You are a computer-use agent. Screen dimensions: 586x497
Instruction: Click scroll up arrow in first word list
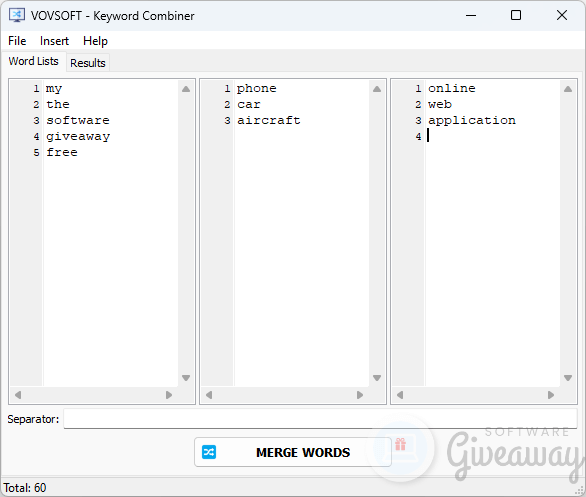[186, 89]
